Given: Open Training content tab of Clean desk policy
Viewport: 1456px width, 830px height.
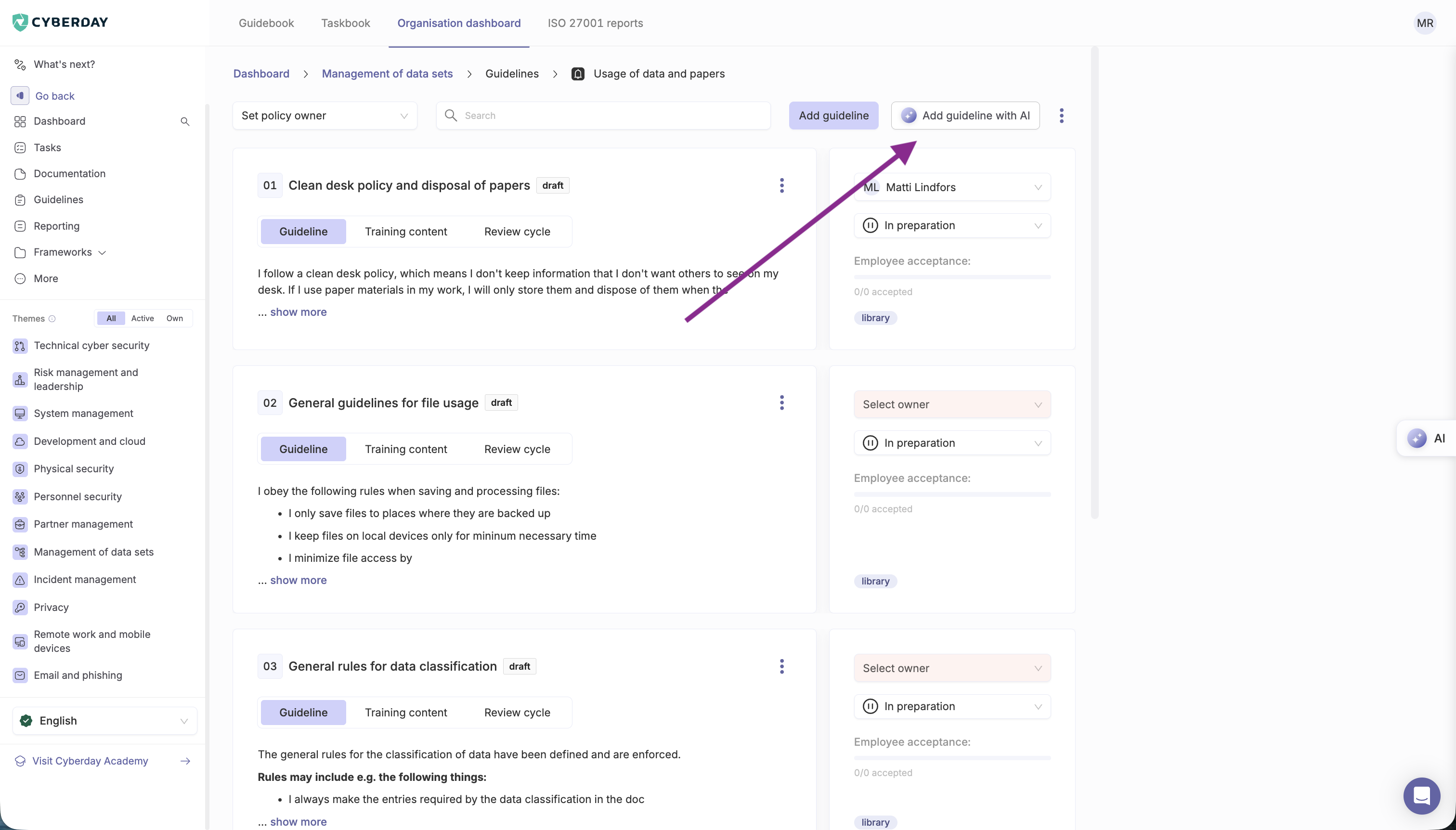Looking at the screenshot, I should pos(405,232).
